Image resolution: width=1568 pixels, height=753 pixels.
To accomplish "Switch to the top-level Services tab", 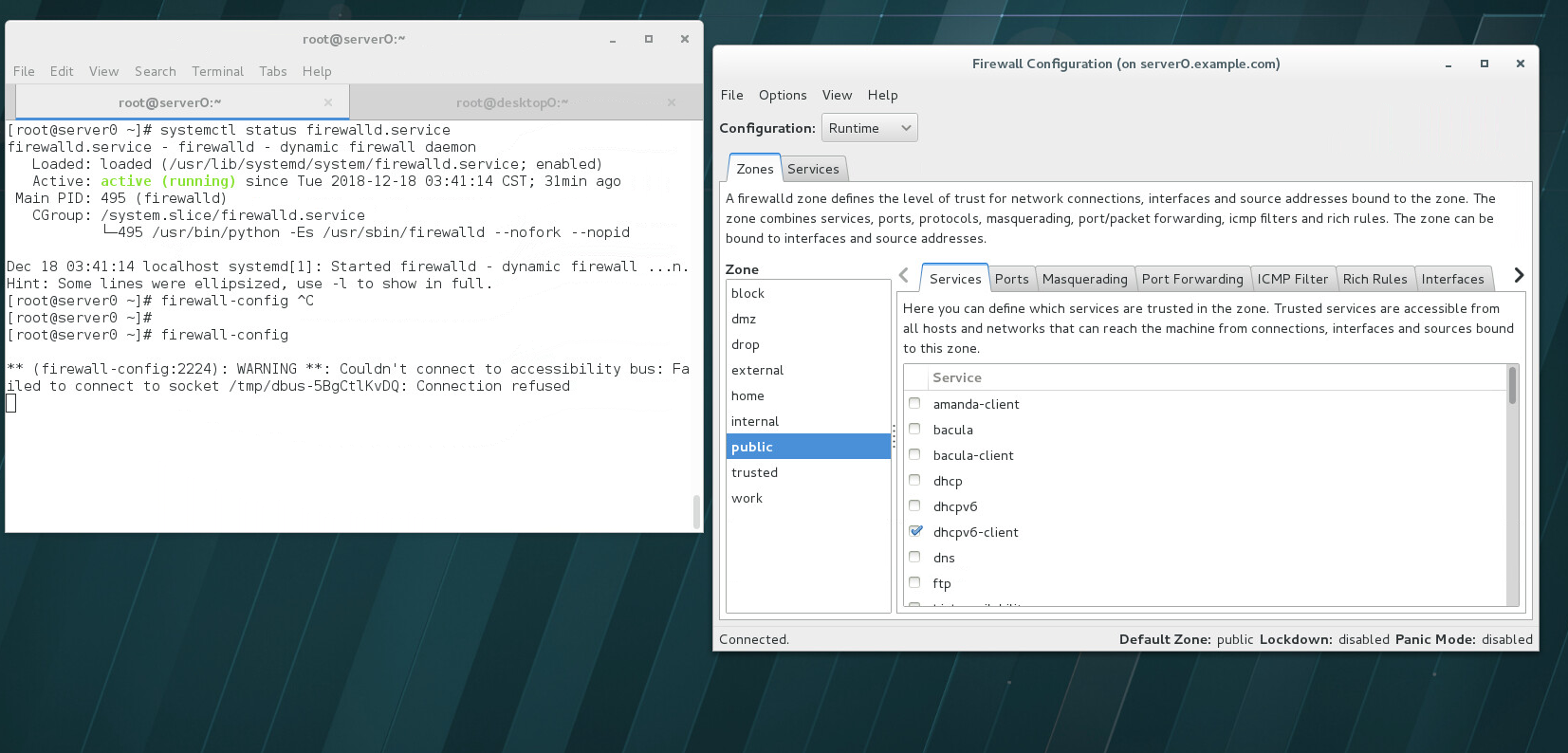I will pos(813,169).
